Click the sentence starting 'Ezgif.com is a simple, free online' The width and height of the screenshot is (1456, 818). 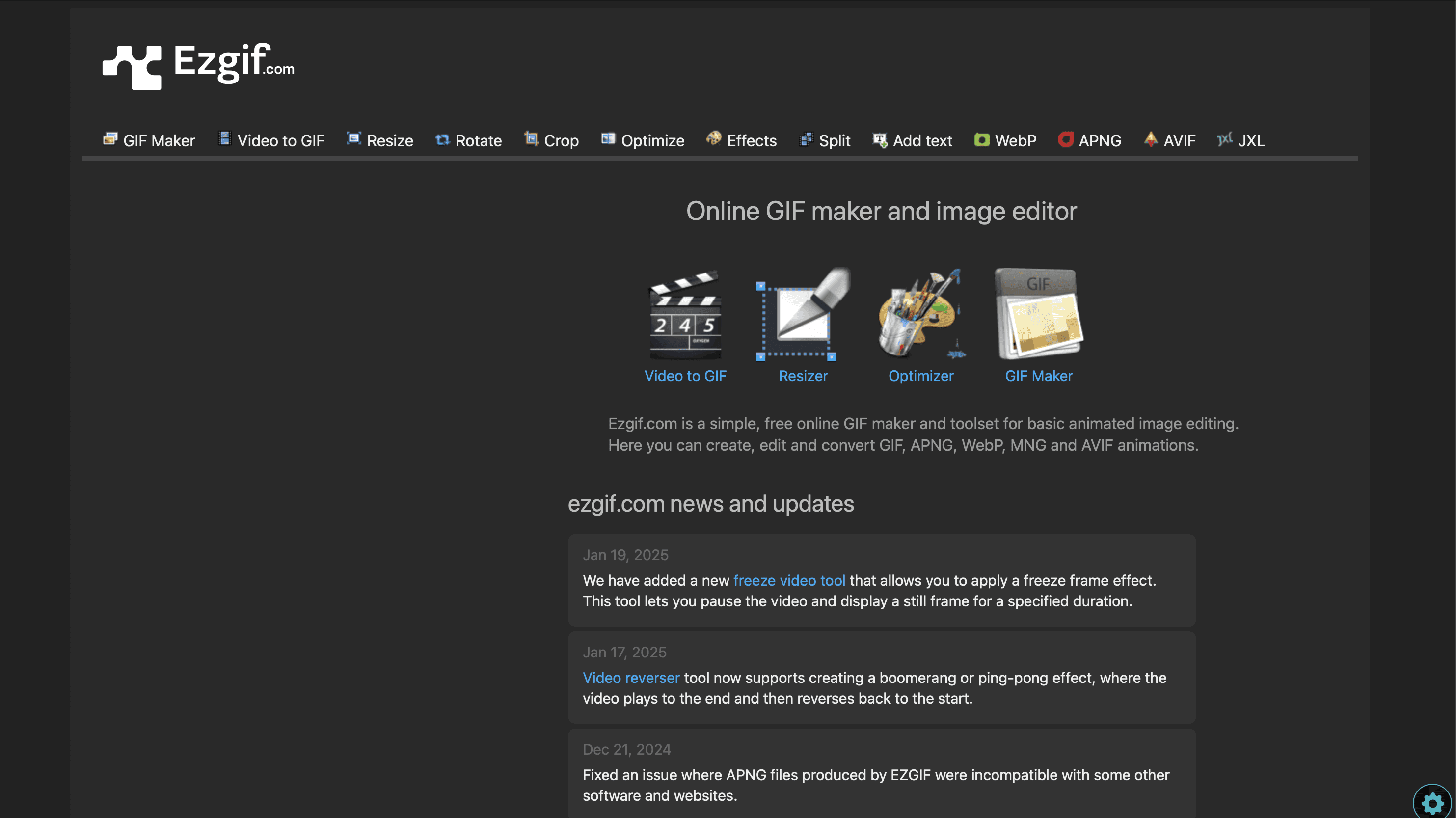[x=923, y=424]
